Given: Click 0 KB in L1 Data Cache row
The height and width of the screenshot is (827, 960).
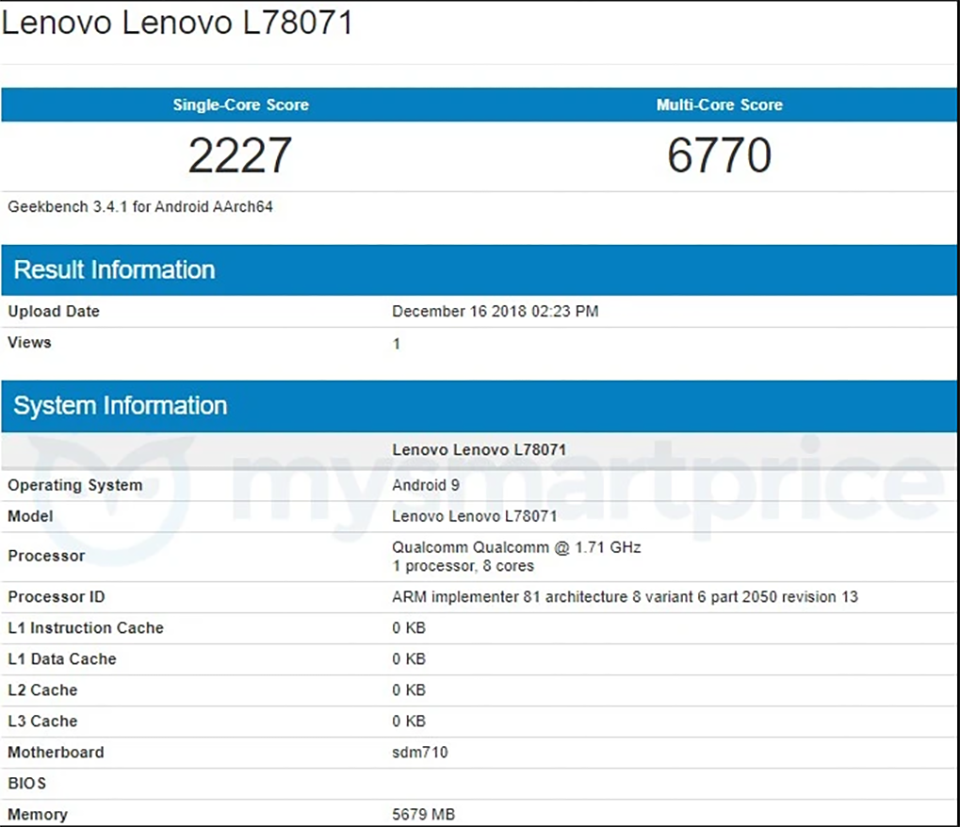Looking at the screenshot, I should pos(409,659).
